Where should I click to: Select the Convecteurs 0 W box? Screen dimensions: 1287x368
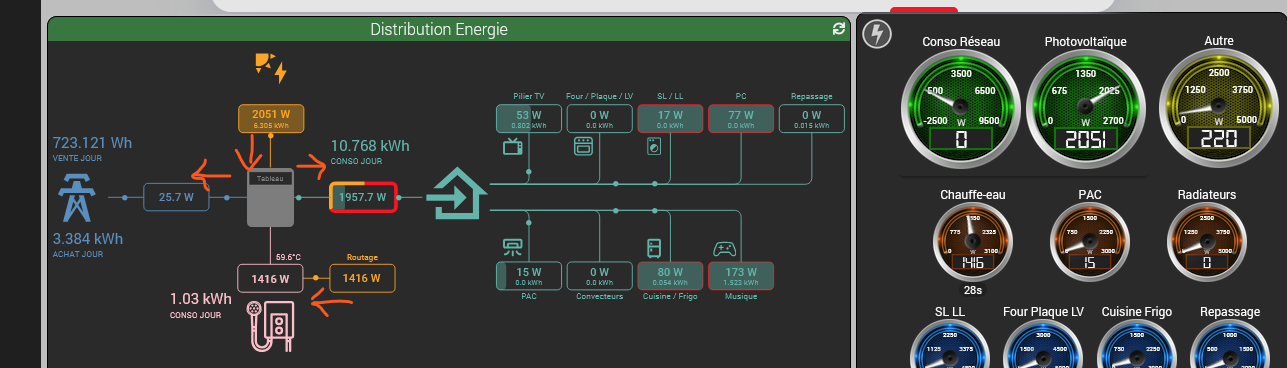coord(600,275)
